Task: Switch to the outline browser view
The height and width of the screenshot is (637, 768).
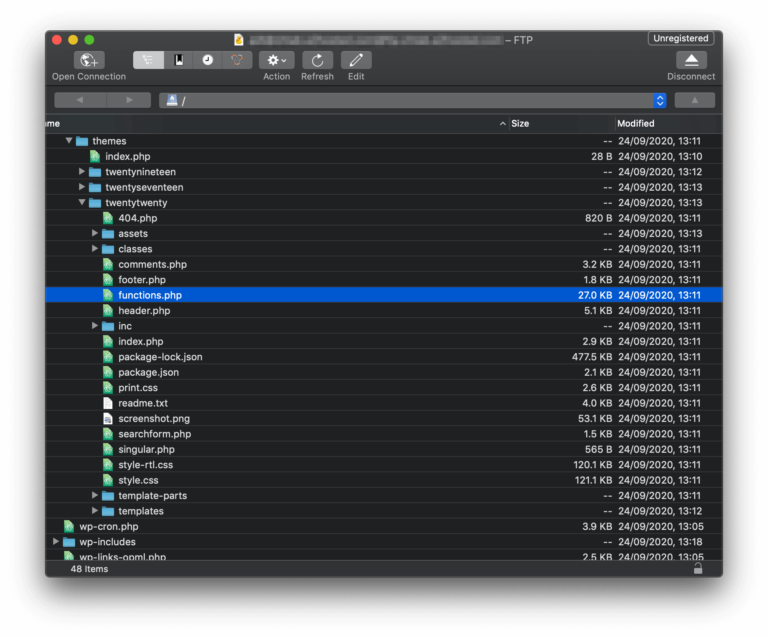Action: click(x=148, y=60)
